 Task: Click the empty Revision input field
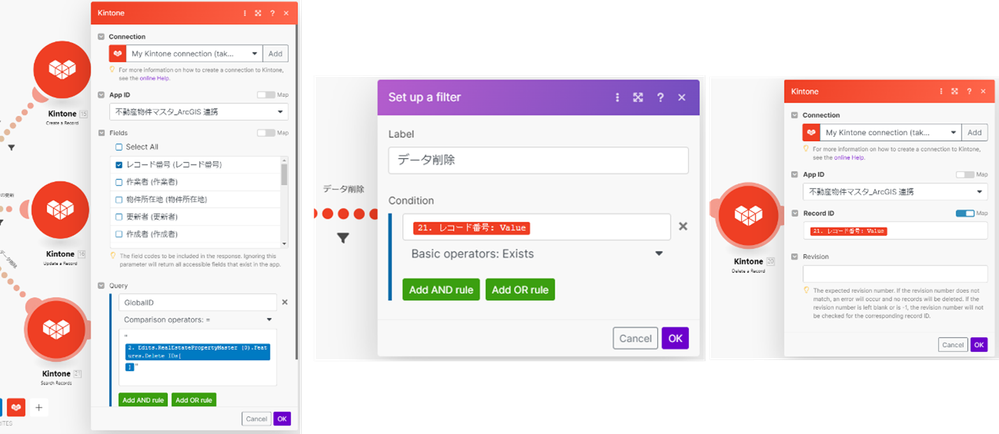[x=895, y=274]
